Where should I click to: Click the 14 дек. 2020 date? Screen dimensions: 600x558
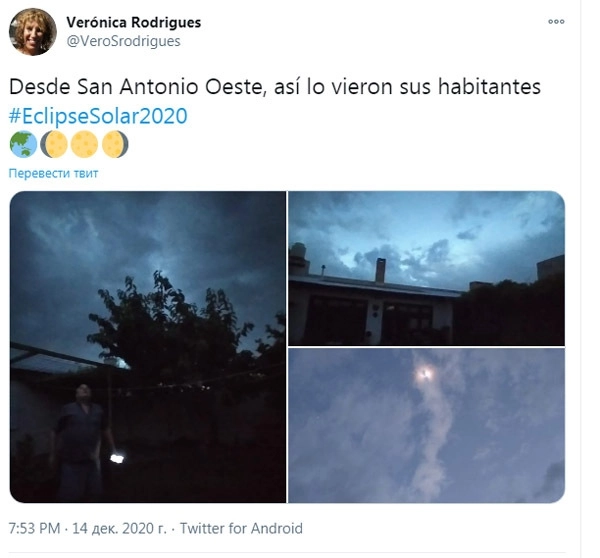click(119, 529)
